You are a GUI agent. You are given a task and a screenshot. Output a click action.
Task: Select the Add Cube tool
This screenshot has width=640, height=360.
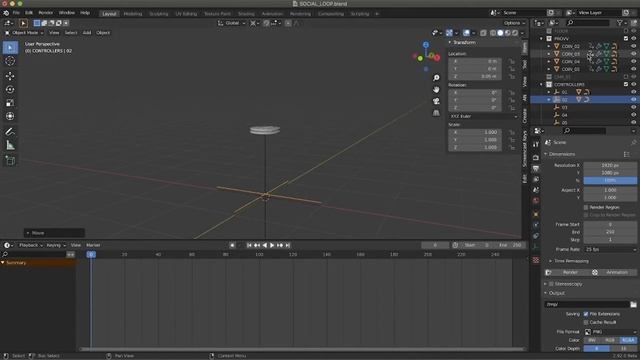point(10,160)
